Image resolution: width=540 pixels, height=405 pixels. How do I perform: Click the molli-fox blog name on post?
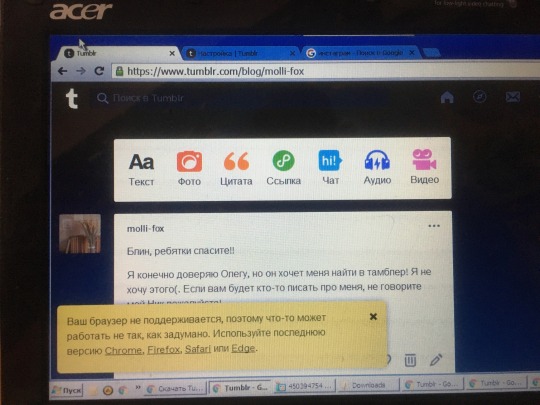click(145, 229)
